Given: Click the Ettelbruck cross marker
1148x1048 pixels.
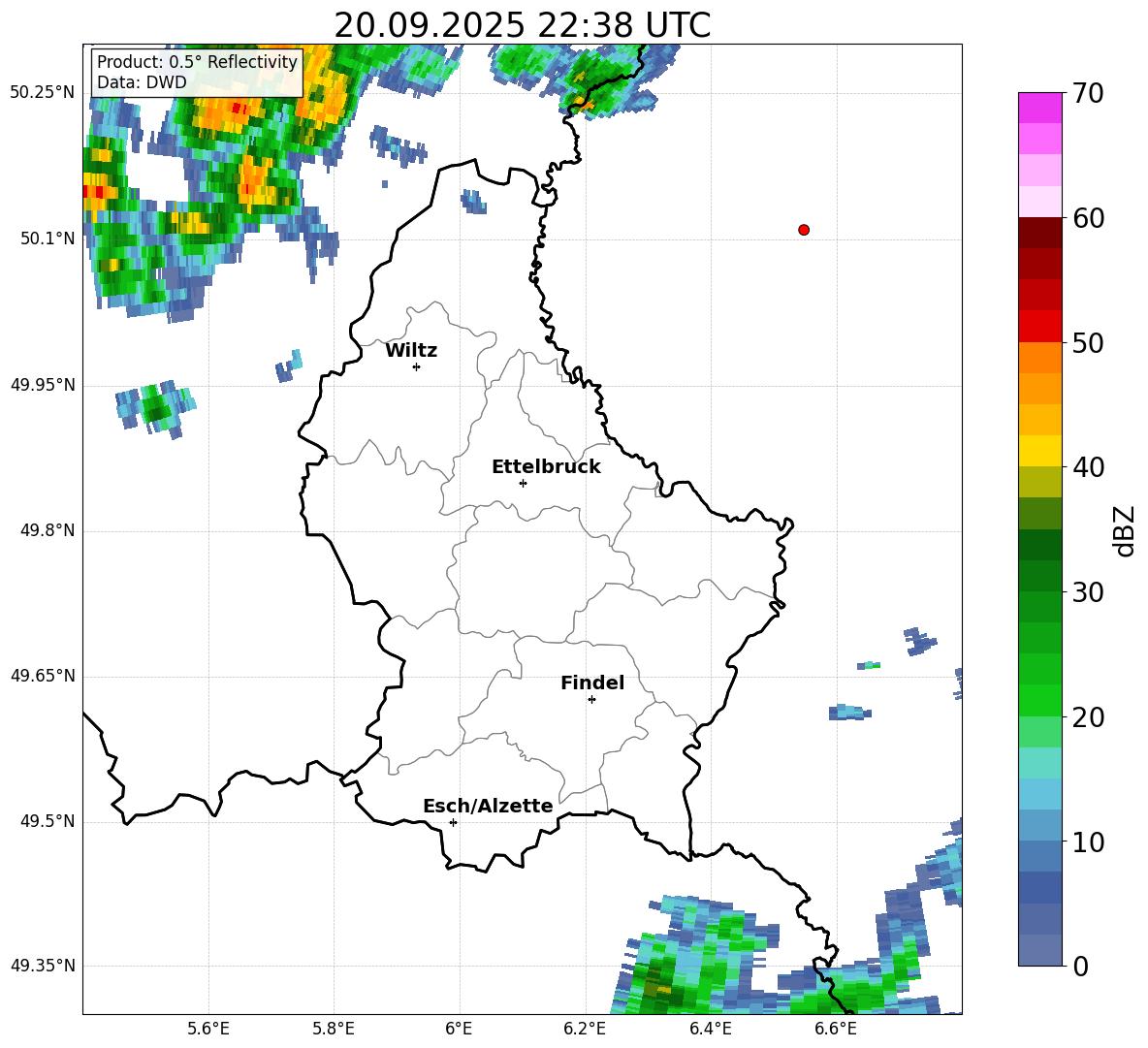Looking at the screenshot, I should pyautogui.click(x=523, y=483).
